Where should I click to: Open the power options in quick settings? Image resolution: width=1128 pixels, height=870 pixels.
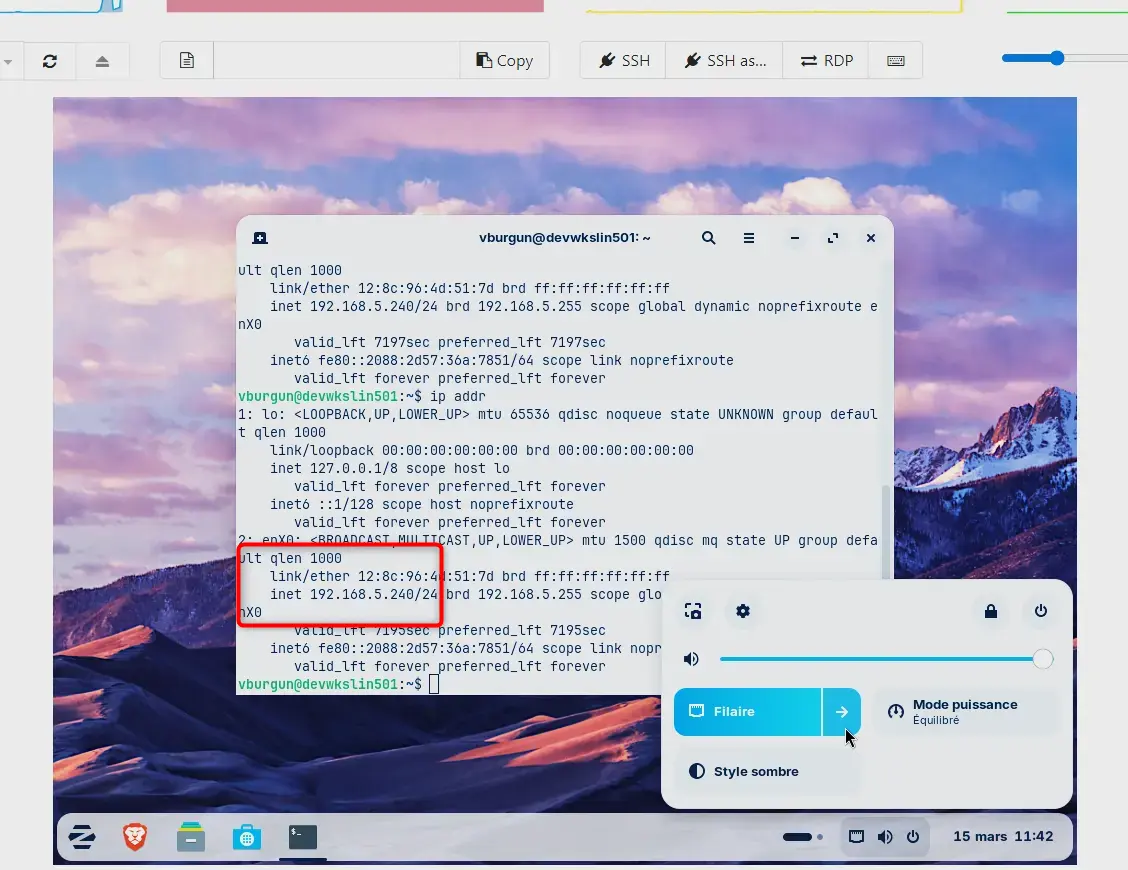coord(1041,611)
